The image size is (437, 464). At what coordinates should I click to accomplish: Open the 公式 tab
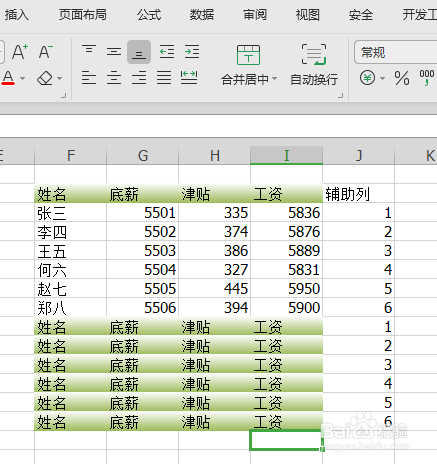tap(149, 15)
